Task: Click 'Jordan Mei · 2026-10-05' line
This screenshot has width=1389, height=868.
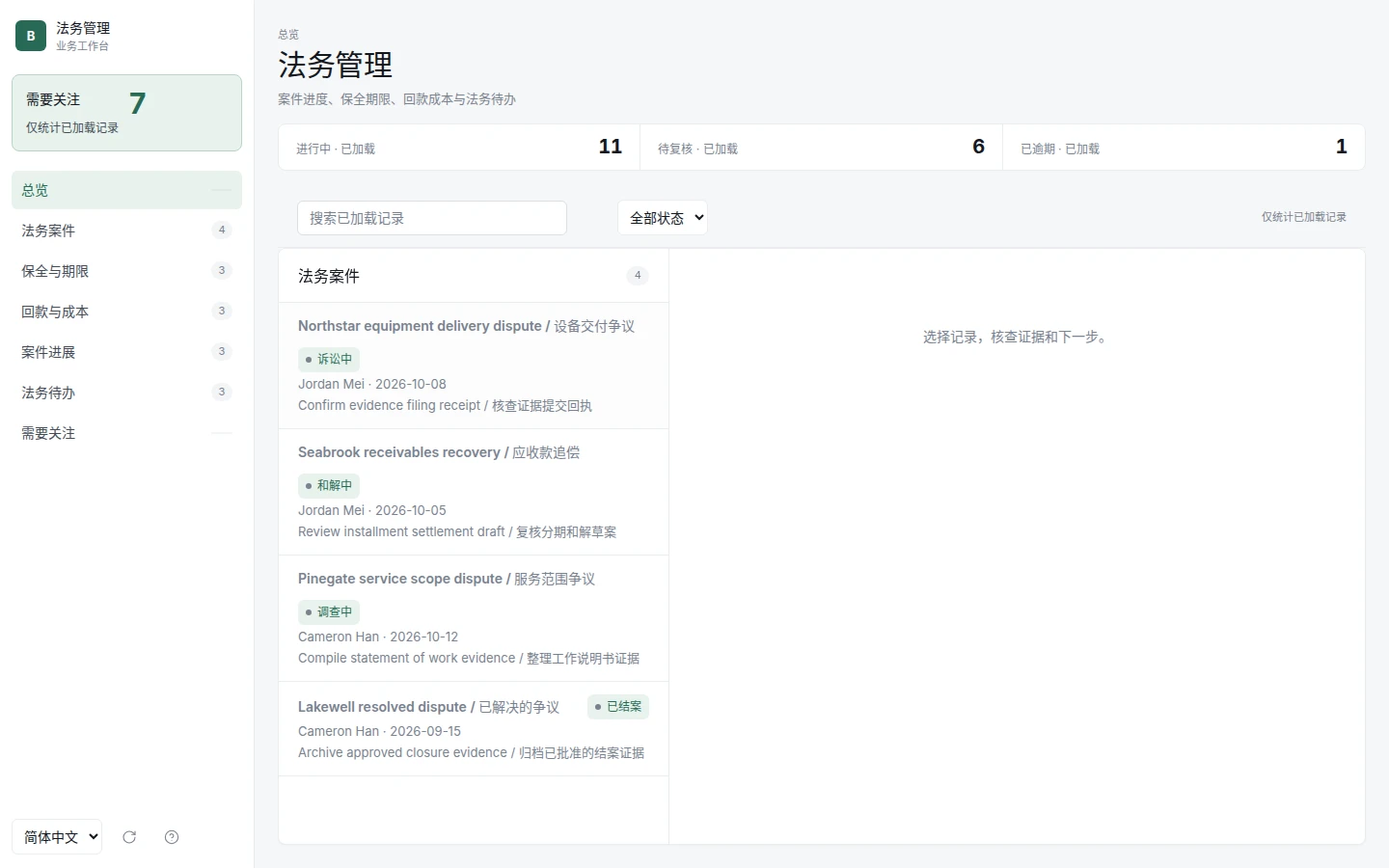Action: pyautogui.click(x=372, y=510)
